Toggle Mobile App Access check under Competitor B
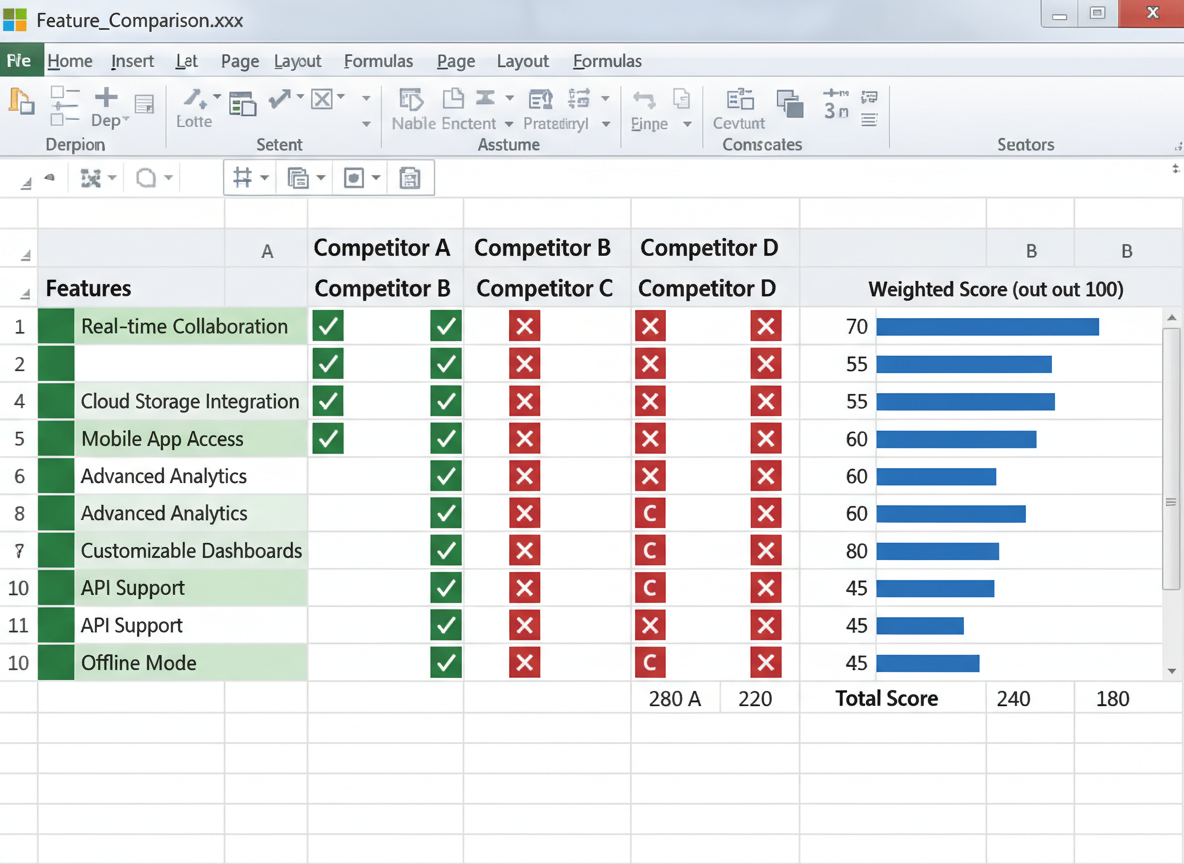Image resolution: width=1184 pixels, height=864 pixels. coord(445,438)
